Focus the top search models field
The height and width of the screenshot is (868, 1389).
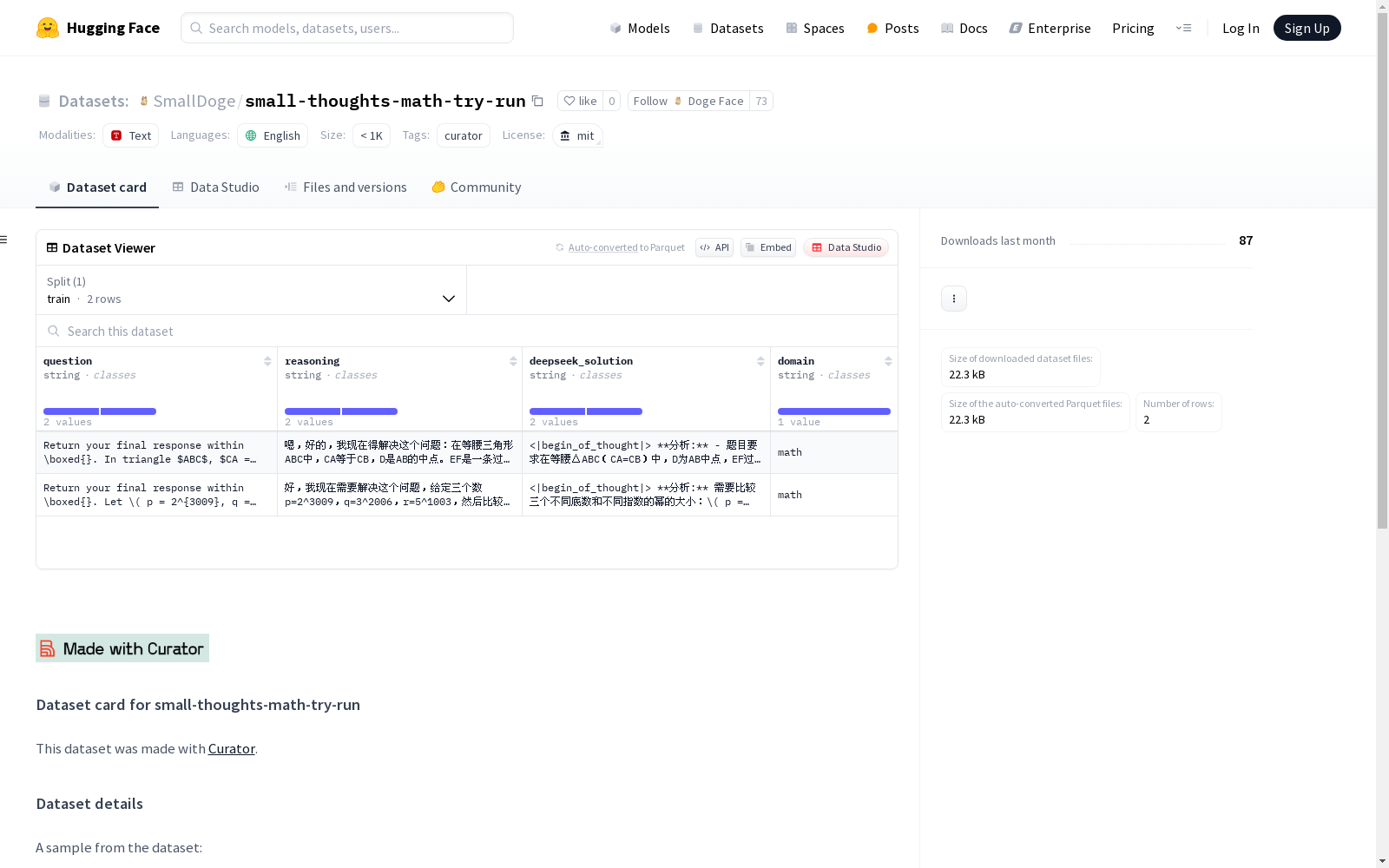pos(347,28)
